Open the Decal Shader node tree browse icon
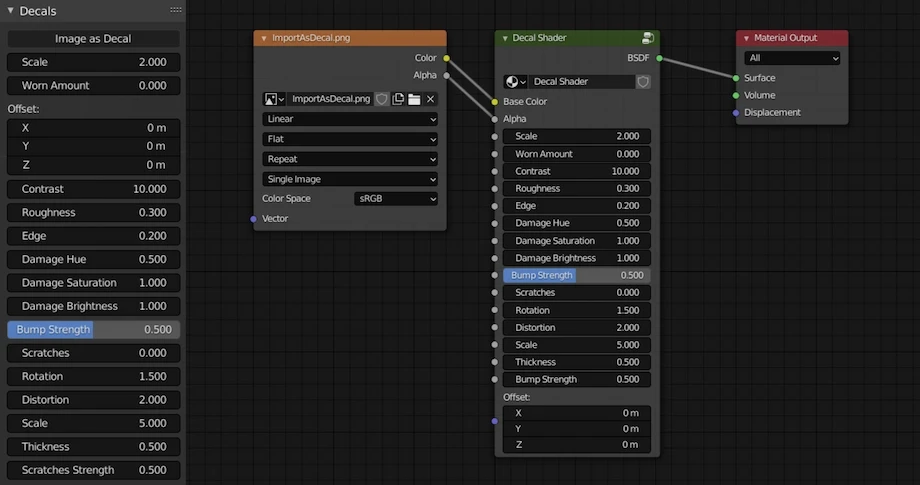Image resolution: width=920 pixels, height=485 pixels. tap(516, 82)
